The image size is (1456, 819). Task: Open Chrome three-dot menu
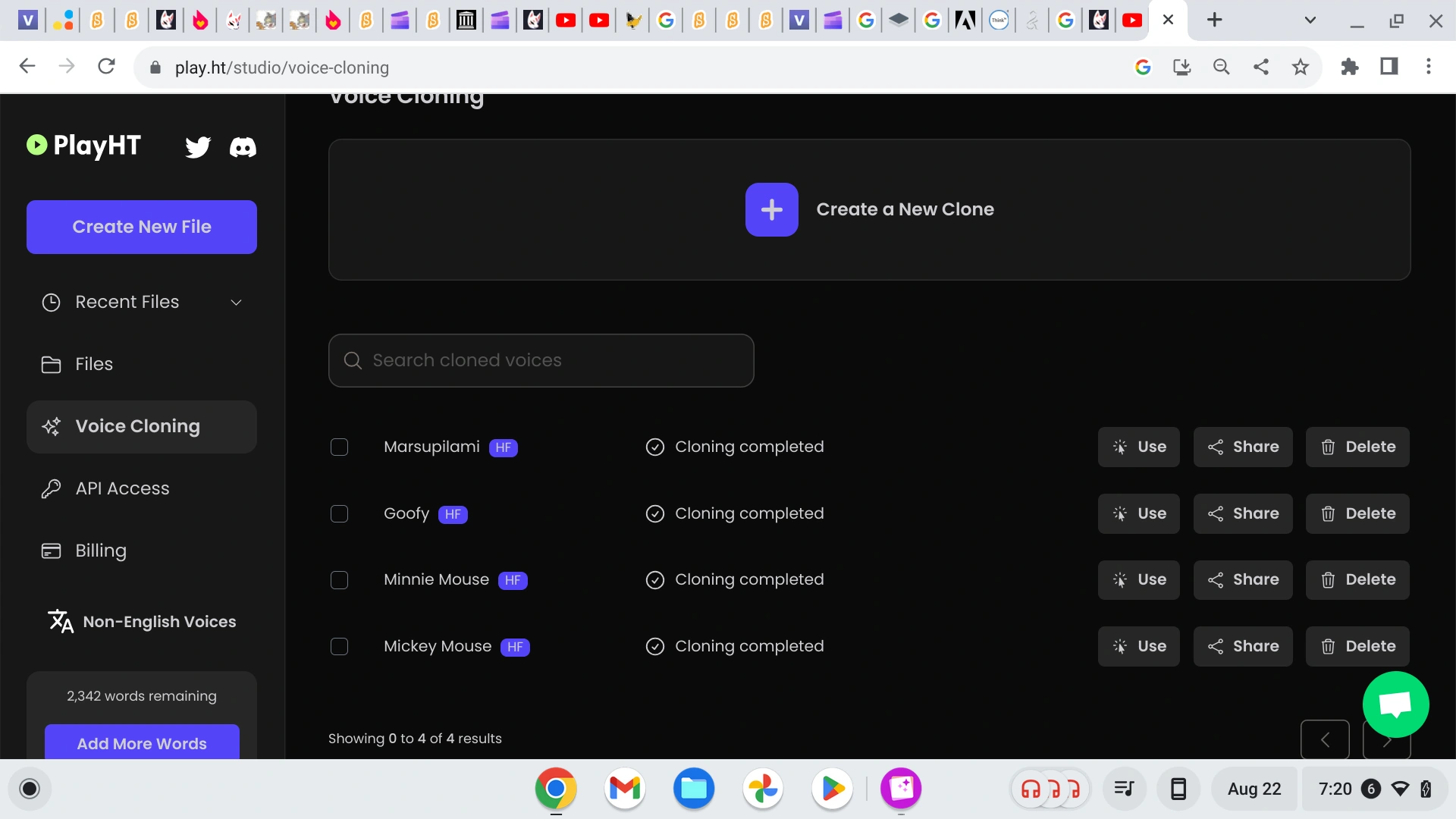coord(1429,67)
